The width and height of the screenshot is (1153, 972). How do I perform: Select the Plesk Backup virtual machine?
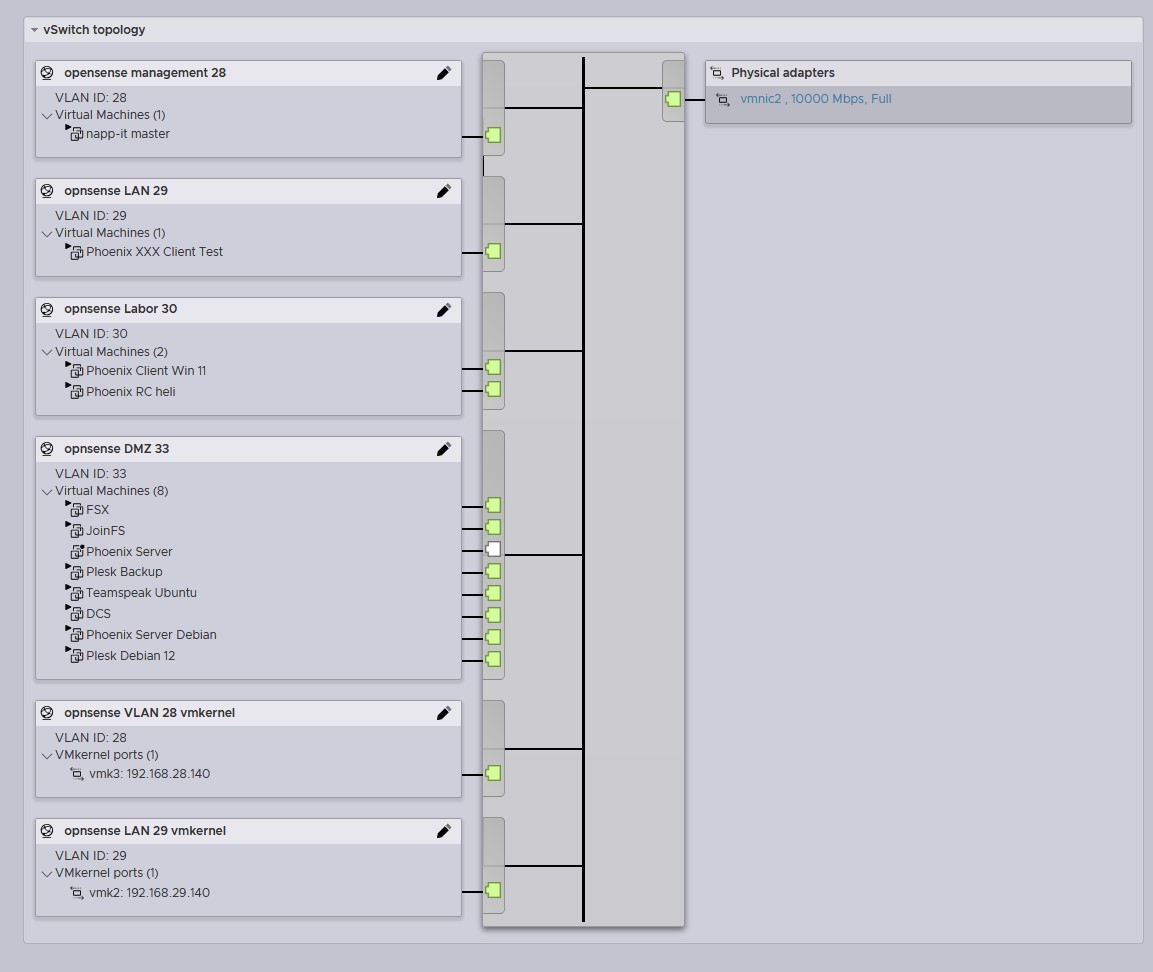point(124,572)
